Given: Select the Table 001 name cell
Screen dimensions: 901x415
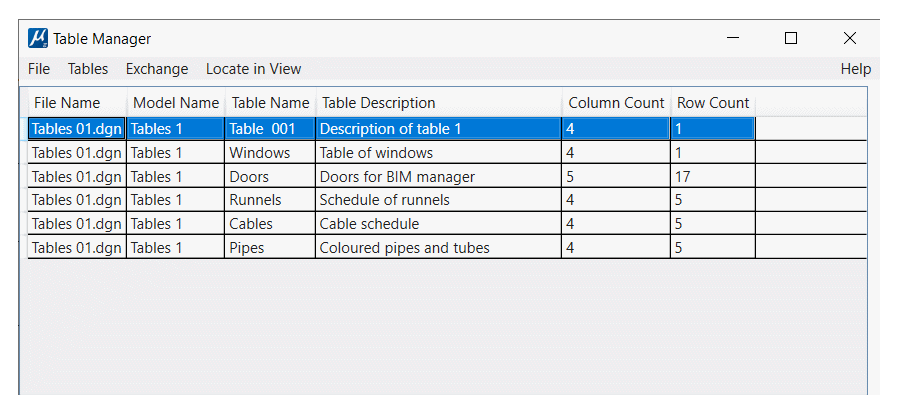Looking at the screenshot, I should point(270,129).
